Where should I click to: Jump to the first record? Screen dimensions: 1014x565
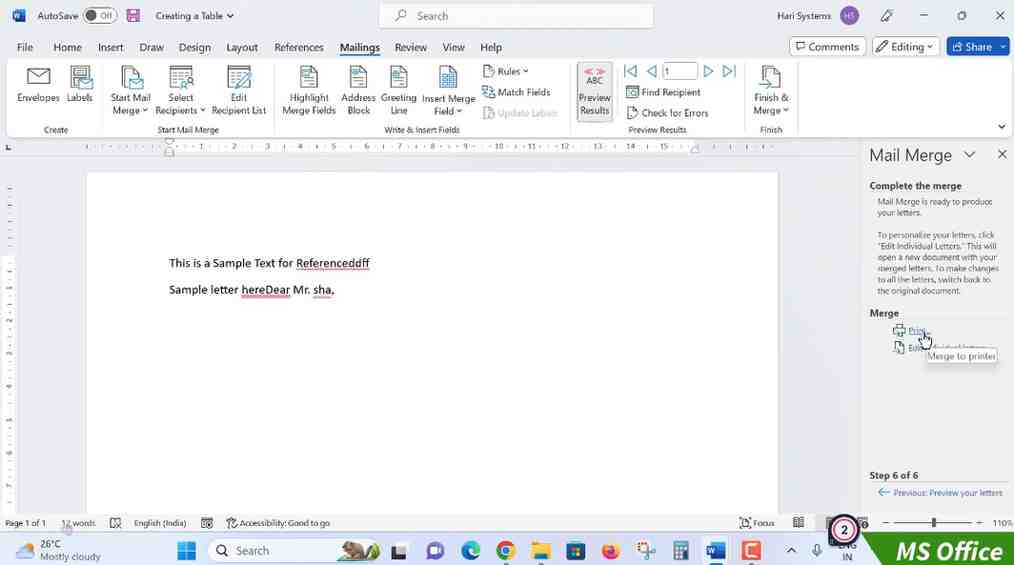pyautogui.click(x=630, y=71)
